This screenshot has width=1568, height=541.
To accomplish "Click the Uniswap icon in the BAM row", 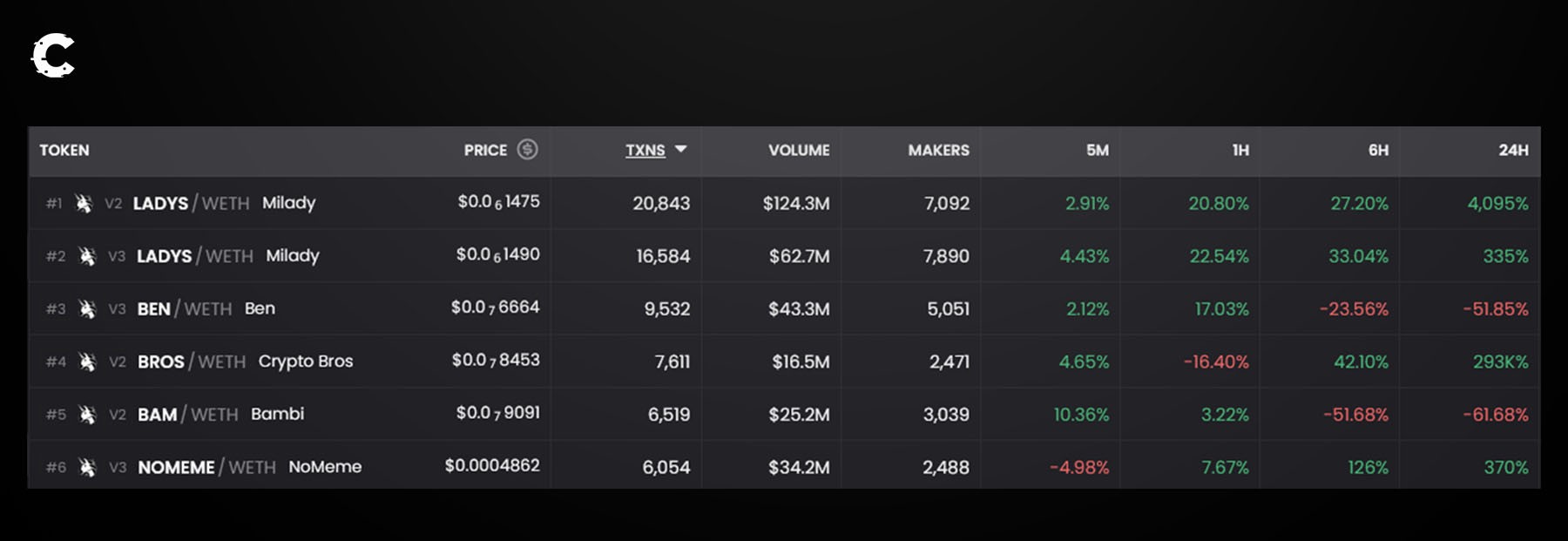I will (87, 415).
